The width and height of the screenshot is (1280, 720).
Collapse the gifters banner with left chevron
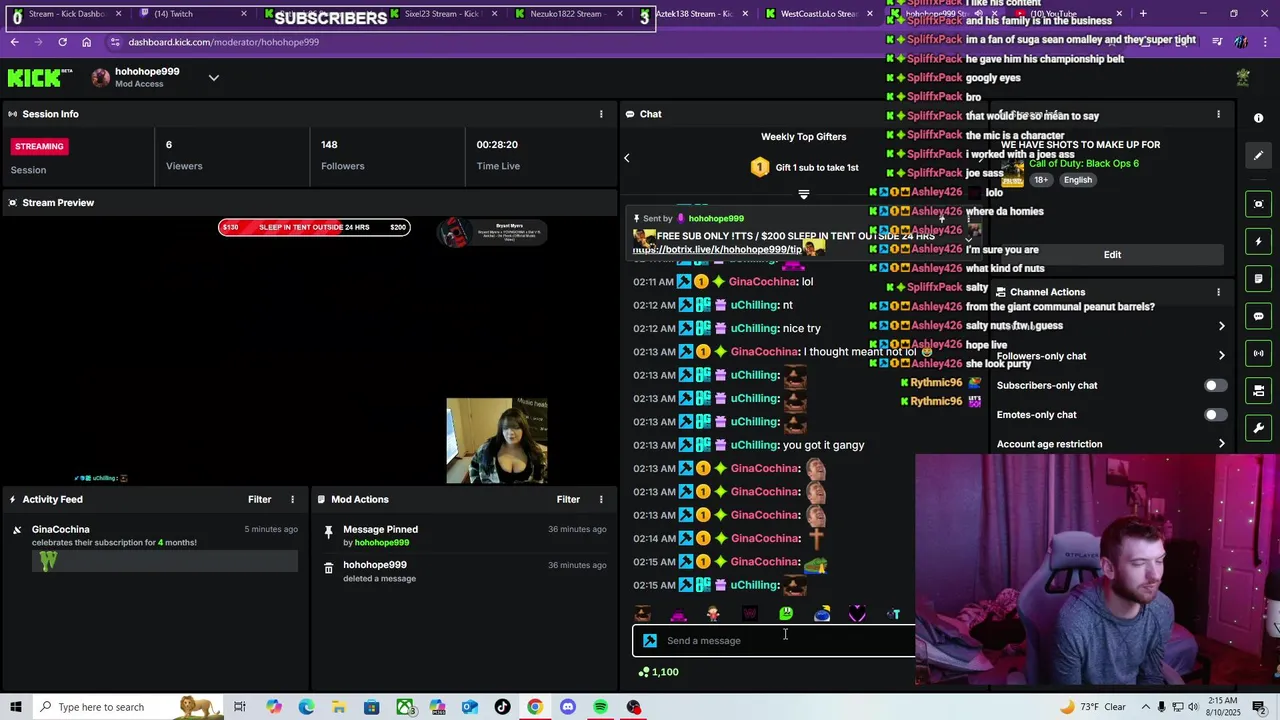point(627,158)
